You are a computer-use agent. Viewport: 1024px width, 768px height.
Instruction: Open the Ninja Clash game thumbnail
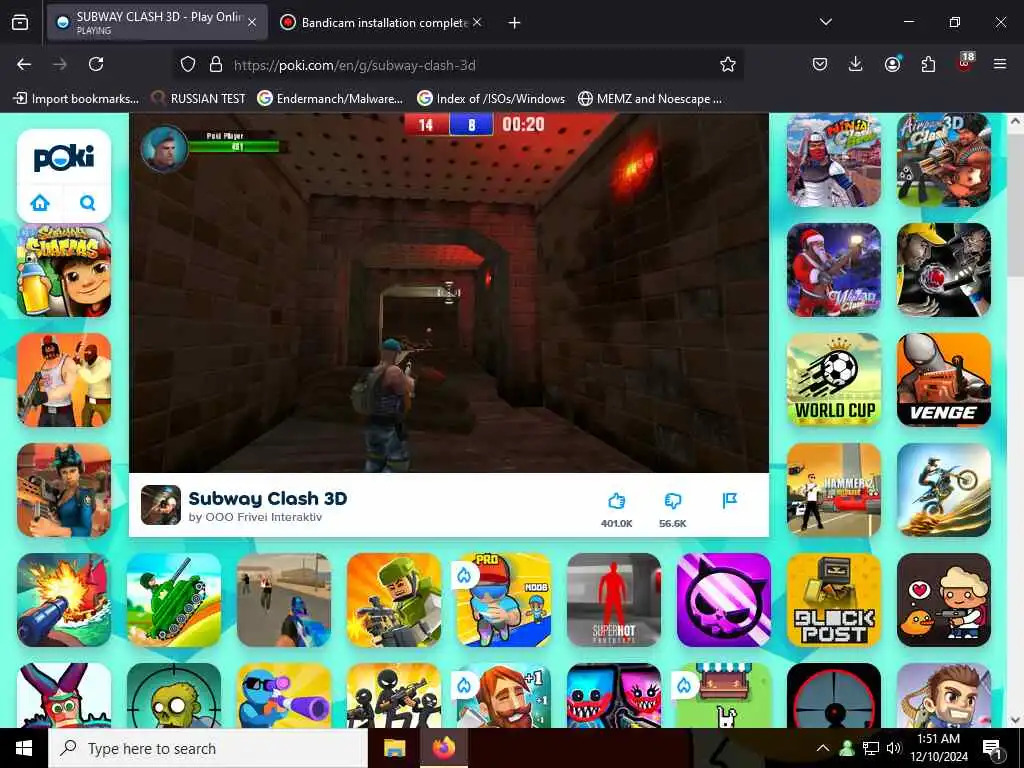pyautogui.click(x=834, y=160)
